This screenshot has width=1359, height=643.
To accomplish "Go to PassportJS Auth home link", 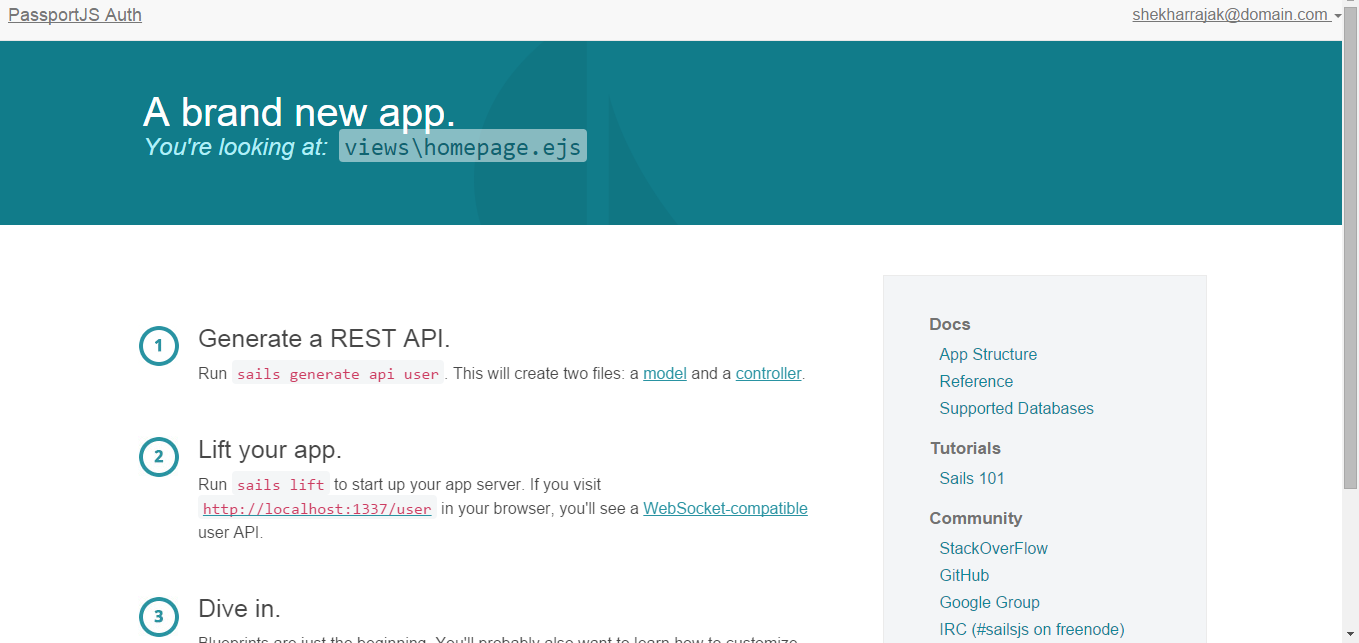I will pos(75,15).
